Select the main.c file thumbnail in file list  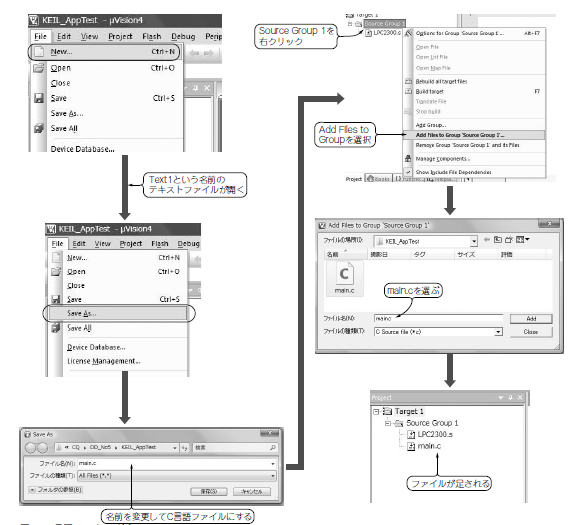coord(344,278)
